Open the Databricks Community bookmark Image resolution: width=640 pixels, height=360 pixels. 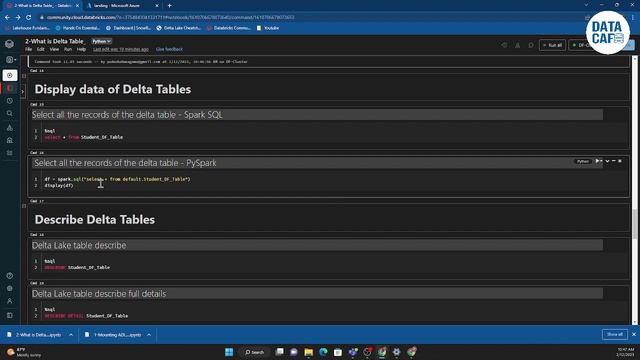(229, 28)
